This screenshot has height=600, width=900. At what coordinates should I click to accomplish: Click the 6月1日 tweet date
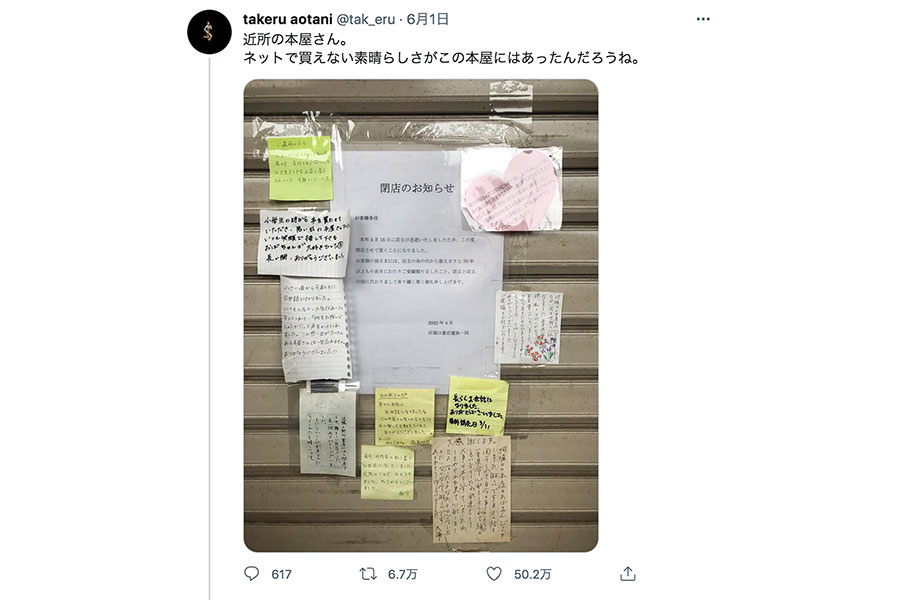pyautogui.click(x=428, y=19)
